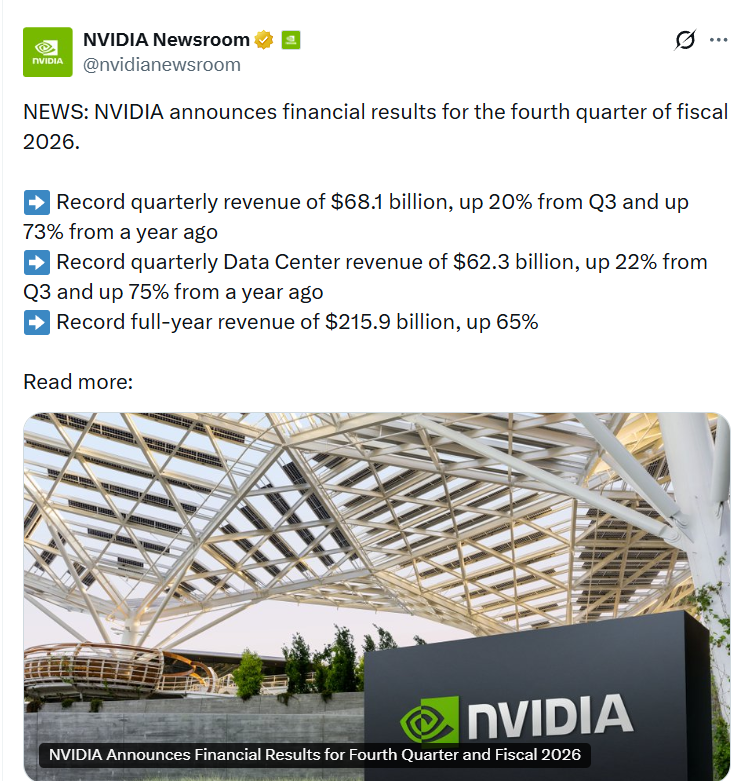742x781 pixels.
Task: Open the three-dot More options menu
Action: (718, 40)
